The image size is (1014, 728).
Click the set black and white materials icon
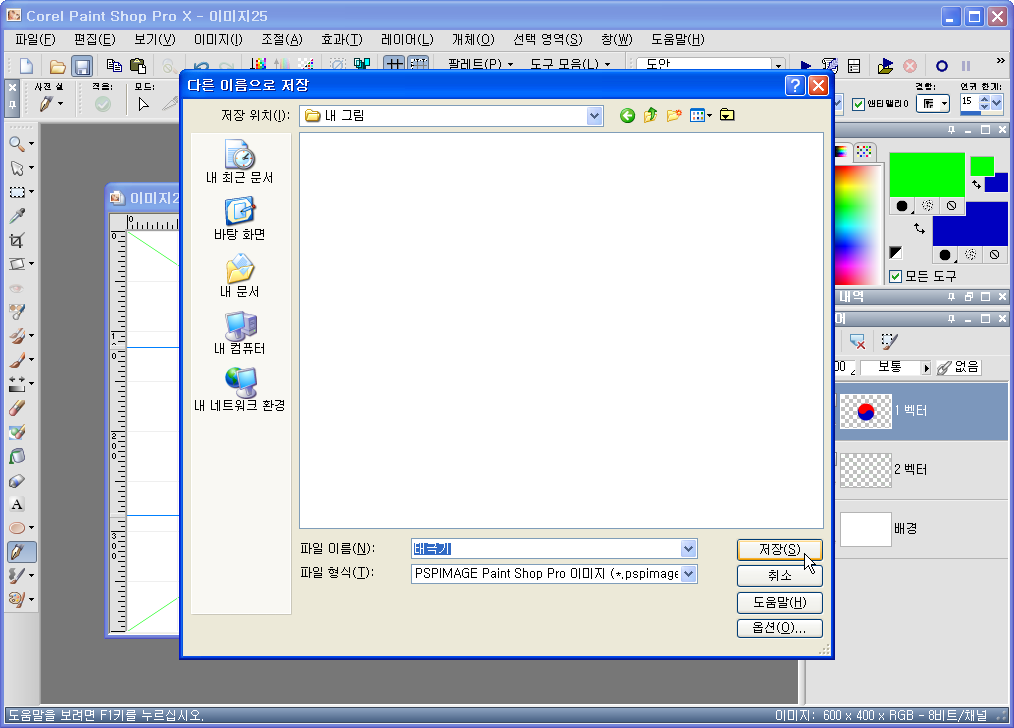(x=896, y=253)
